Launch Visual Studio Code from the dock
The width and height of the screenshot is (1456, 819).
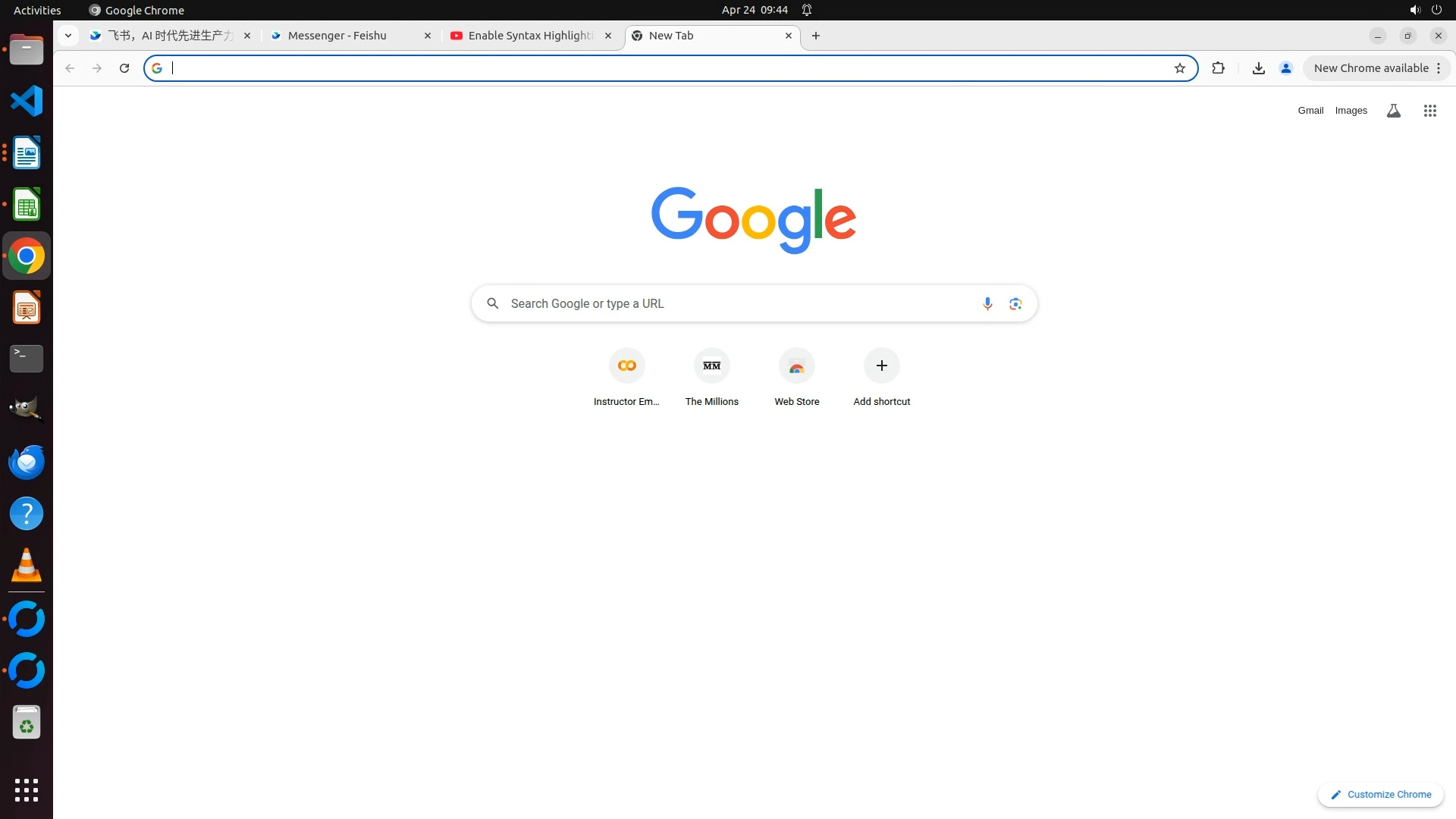coord(27,101)
